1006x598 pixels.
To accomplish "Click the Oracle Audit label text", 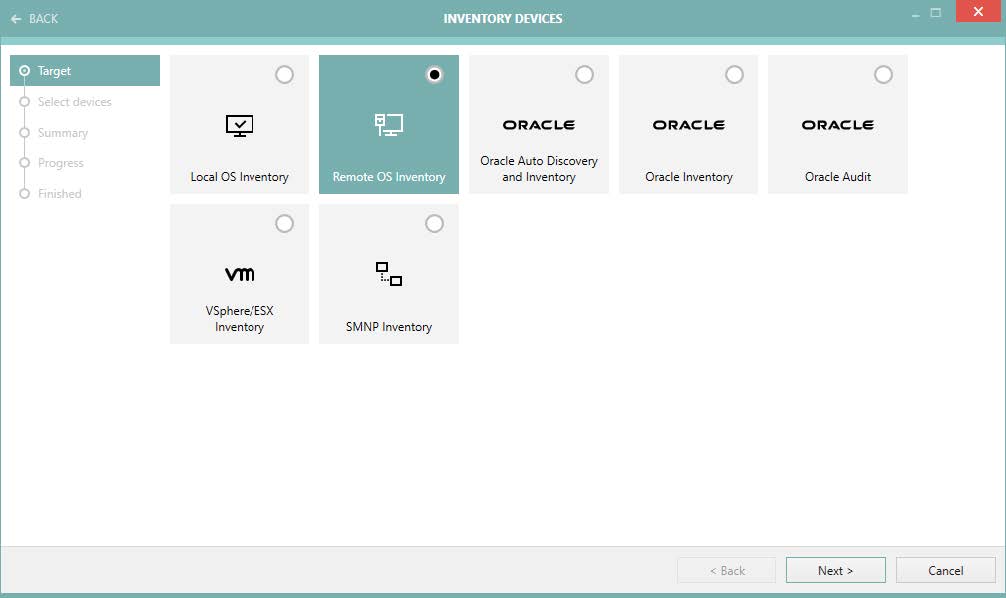I will click(837, 177).
